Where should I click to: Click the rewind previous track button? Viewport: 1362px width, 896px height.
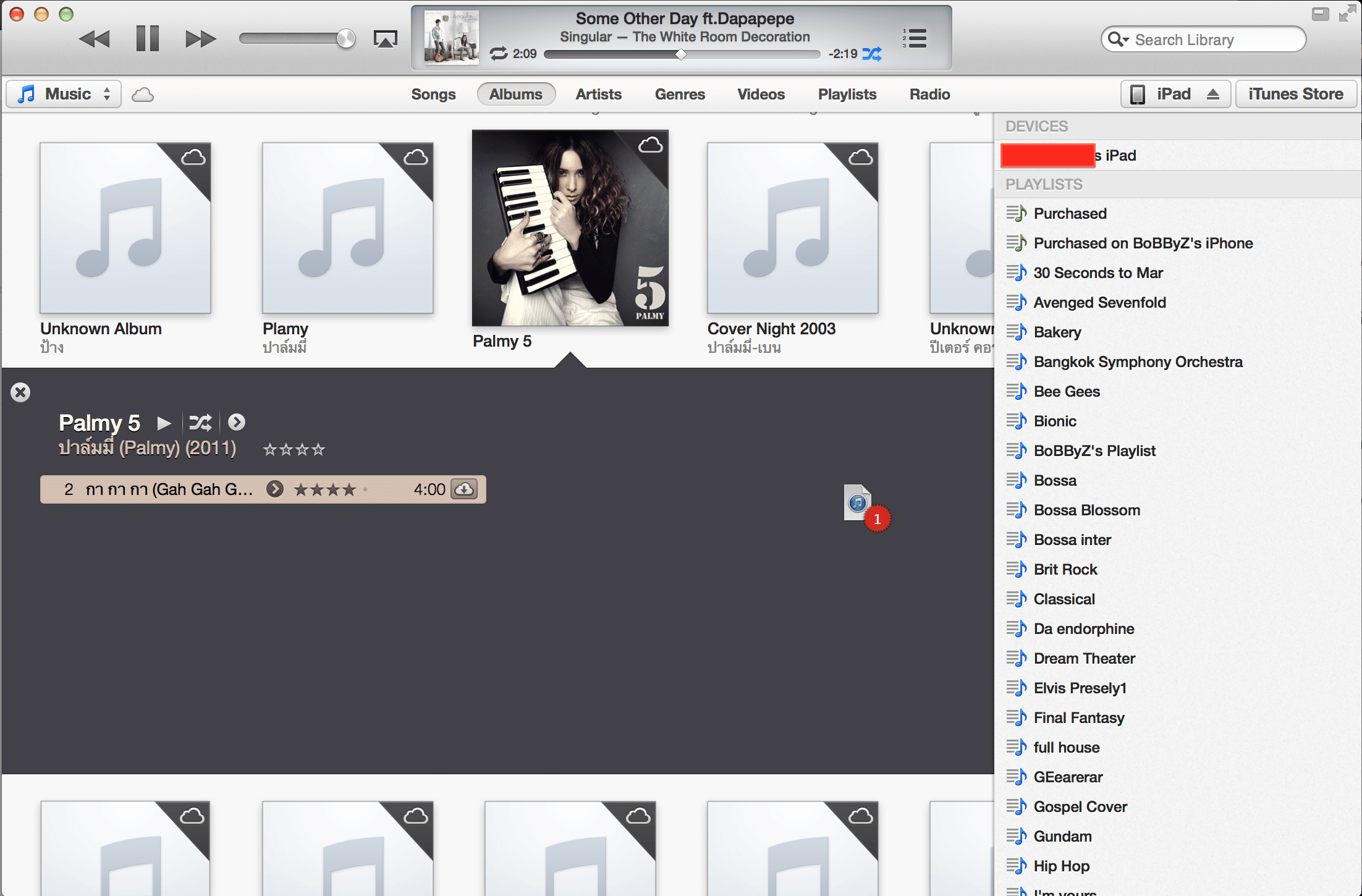point(95,39)
